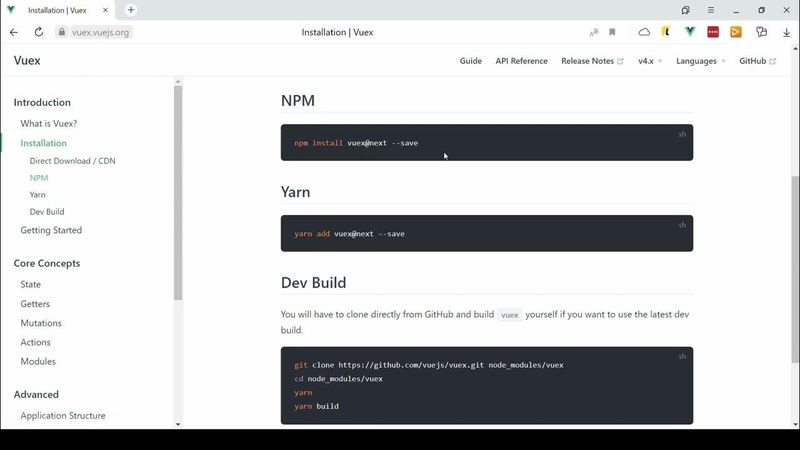Open the Getters page in the sidebar
The image size is (800, 450).
click(35, 304)
